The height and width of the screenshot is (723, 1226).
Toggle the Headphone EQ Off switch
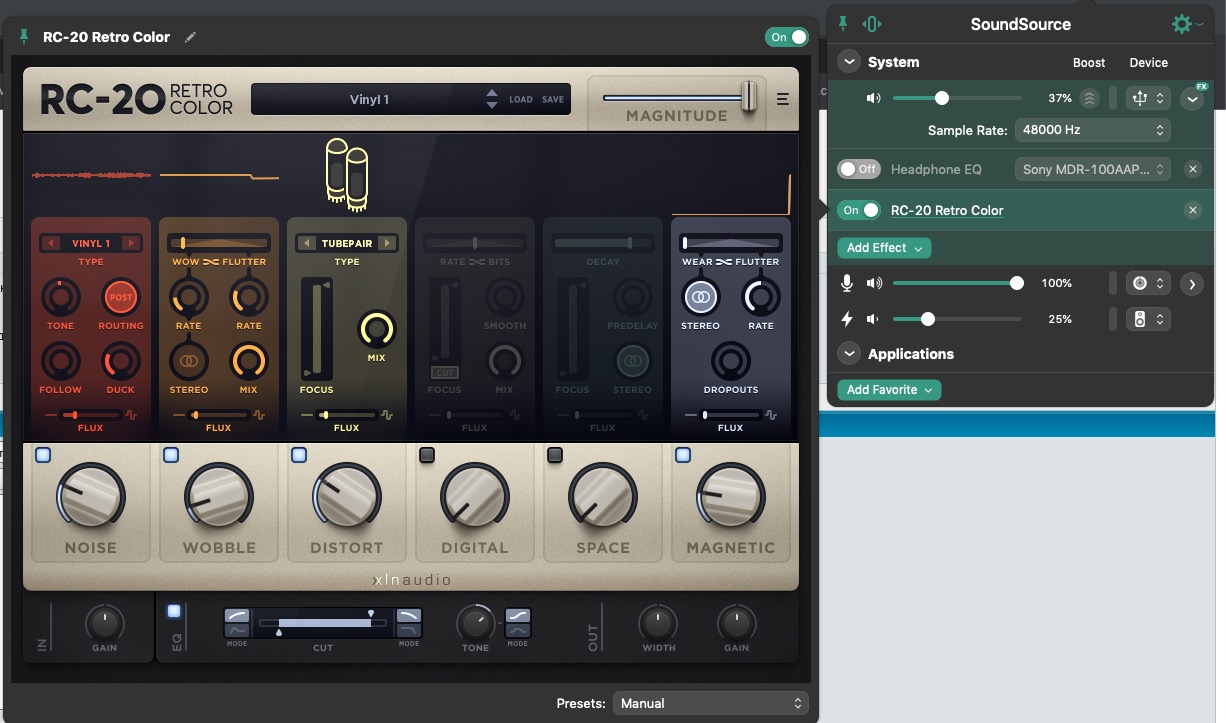coord(860,169)
